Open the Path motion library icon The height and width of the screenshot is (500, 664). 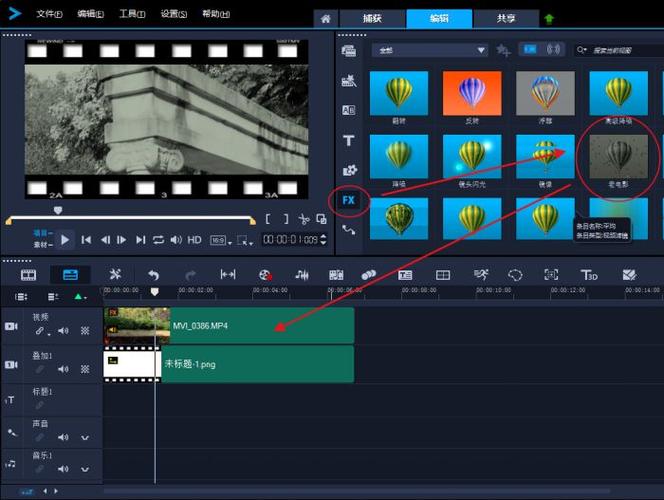click(x=349, y=230)
